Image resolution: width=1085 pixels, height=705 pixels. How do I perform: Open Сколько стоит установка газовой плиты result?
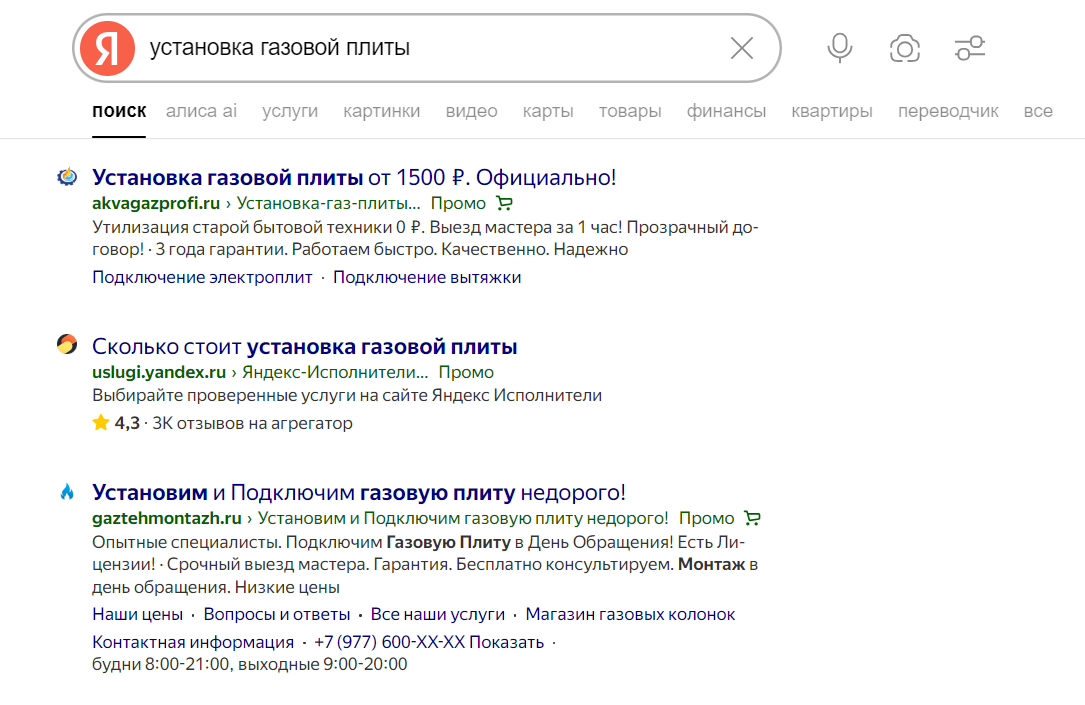304,347
